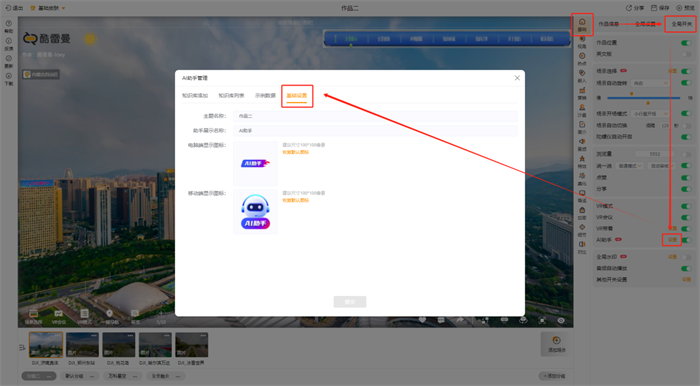Open the 场景自动旋转 direction dropdown
The image size is (700, 386).
pyautogui.click(x=650, y=83)
